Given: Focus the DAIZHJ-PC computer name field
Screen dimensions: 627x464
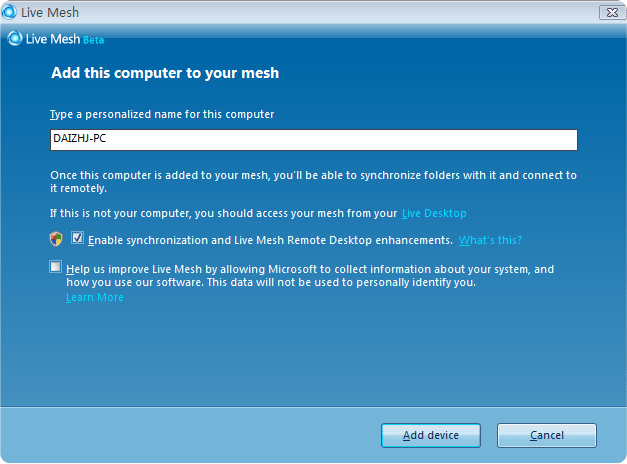Looking at the screenshot, I should click(314, 140).
